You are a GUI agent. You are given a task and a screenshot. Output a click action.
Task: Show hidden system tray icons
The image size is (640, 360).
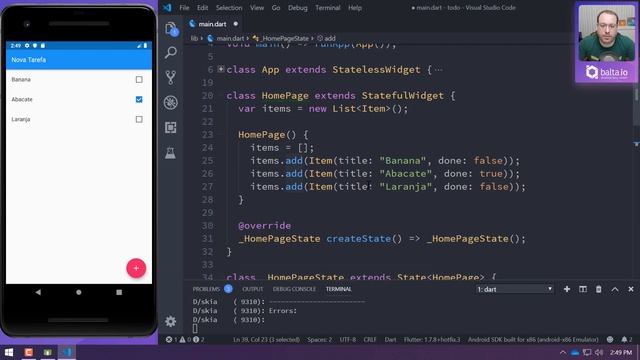tap(563, 352)
